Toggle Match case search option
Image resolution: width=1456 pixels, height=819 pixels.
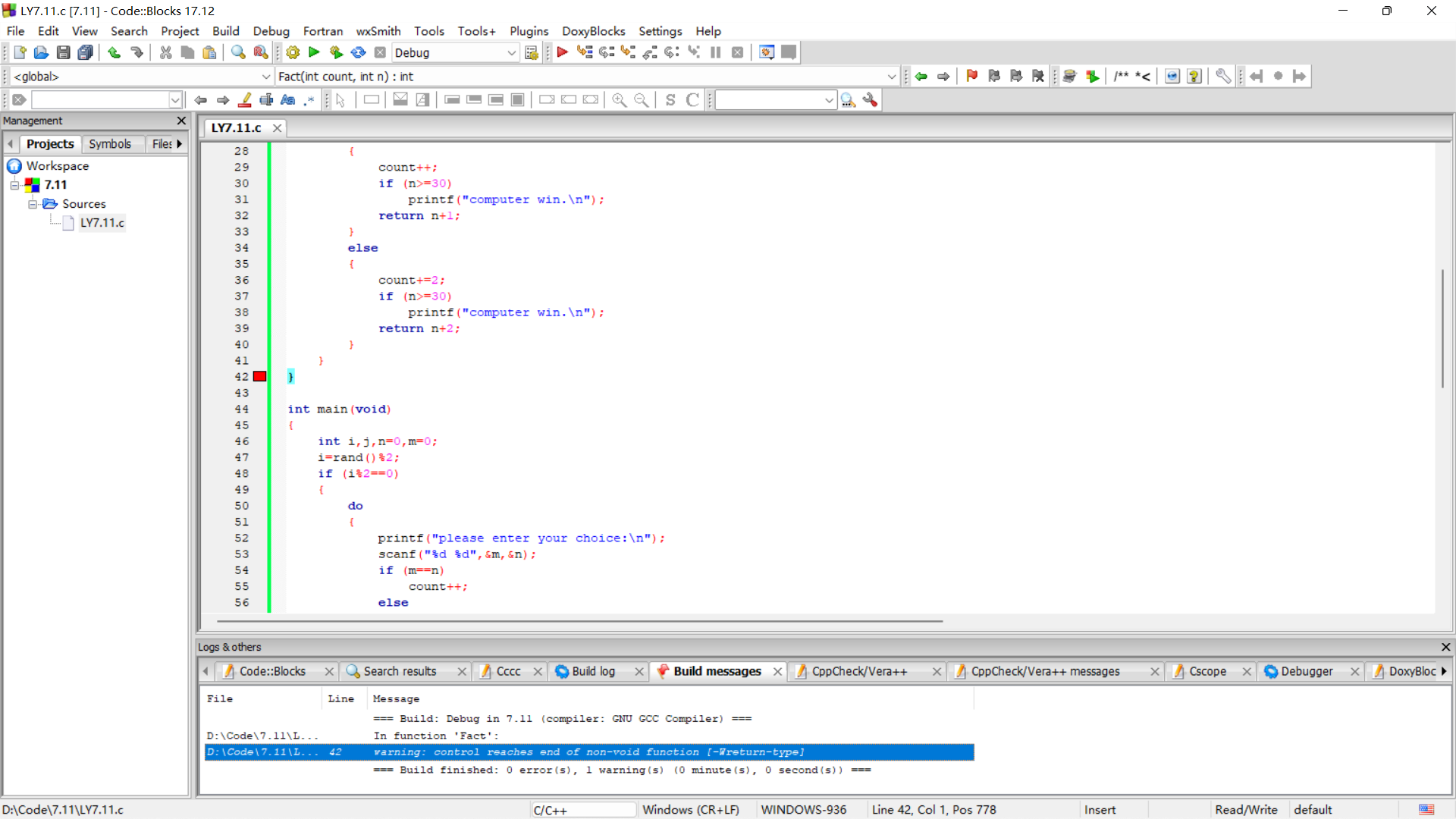tap(287, 100)
